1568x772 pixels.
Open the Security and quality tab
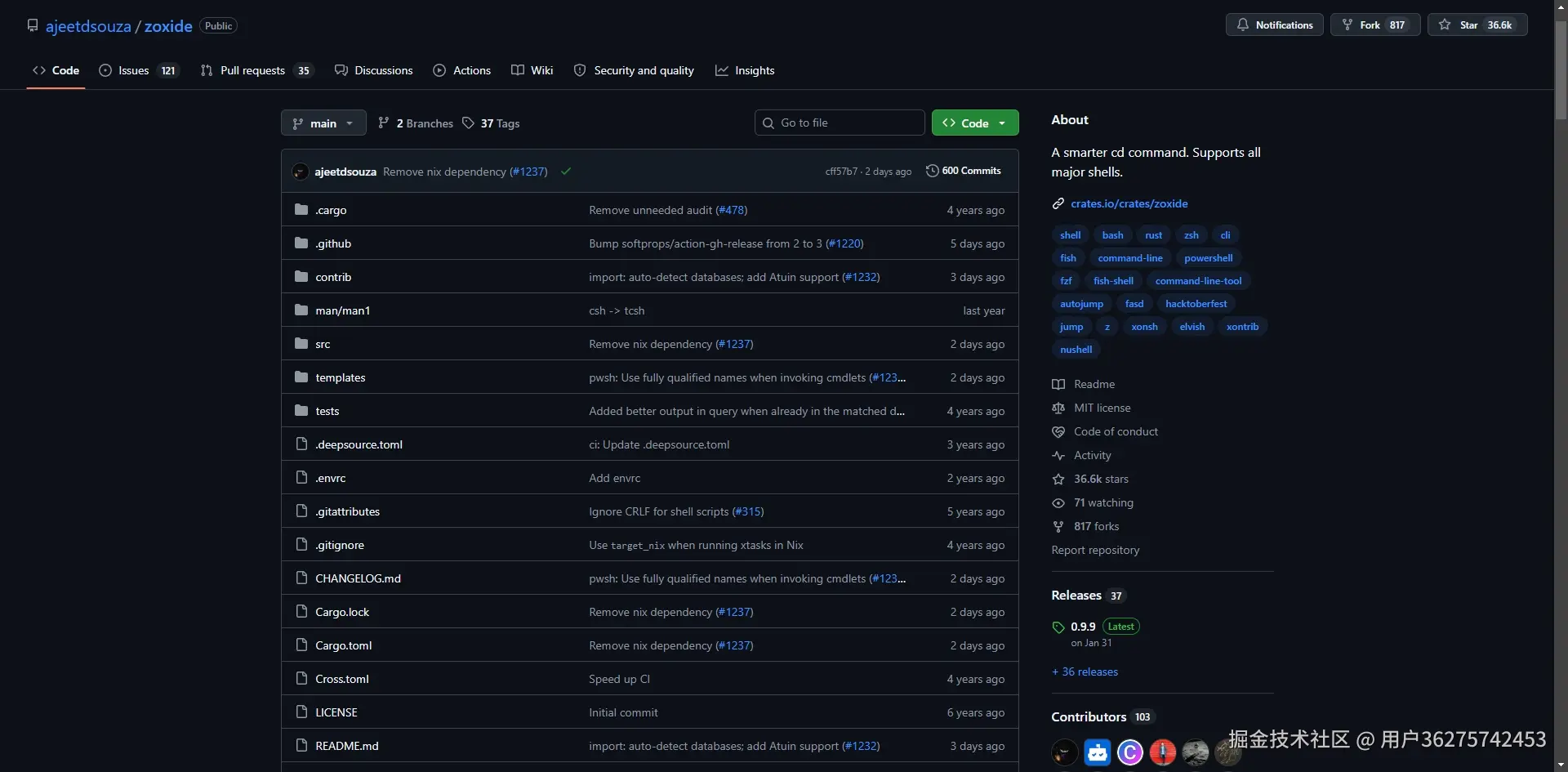point(635,70)
